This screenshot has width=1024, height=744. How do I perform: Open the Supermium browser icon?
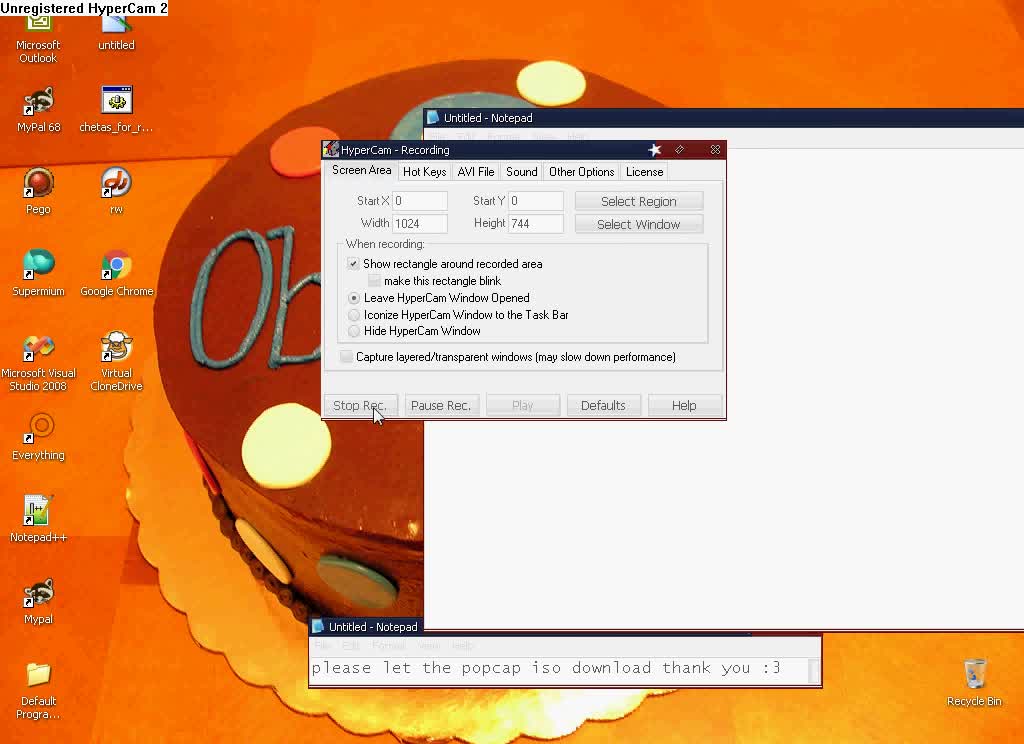[x=39, y=274]
